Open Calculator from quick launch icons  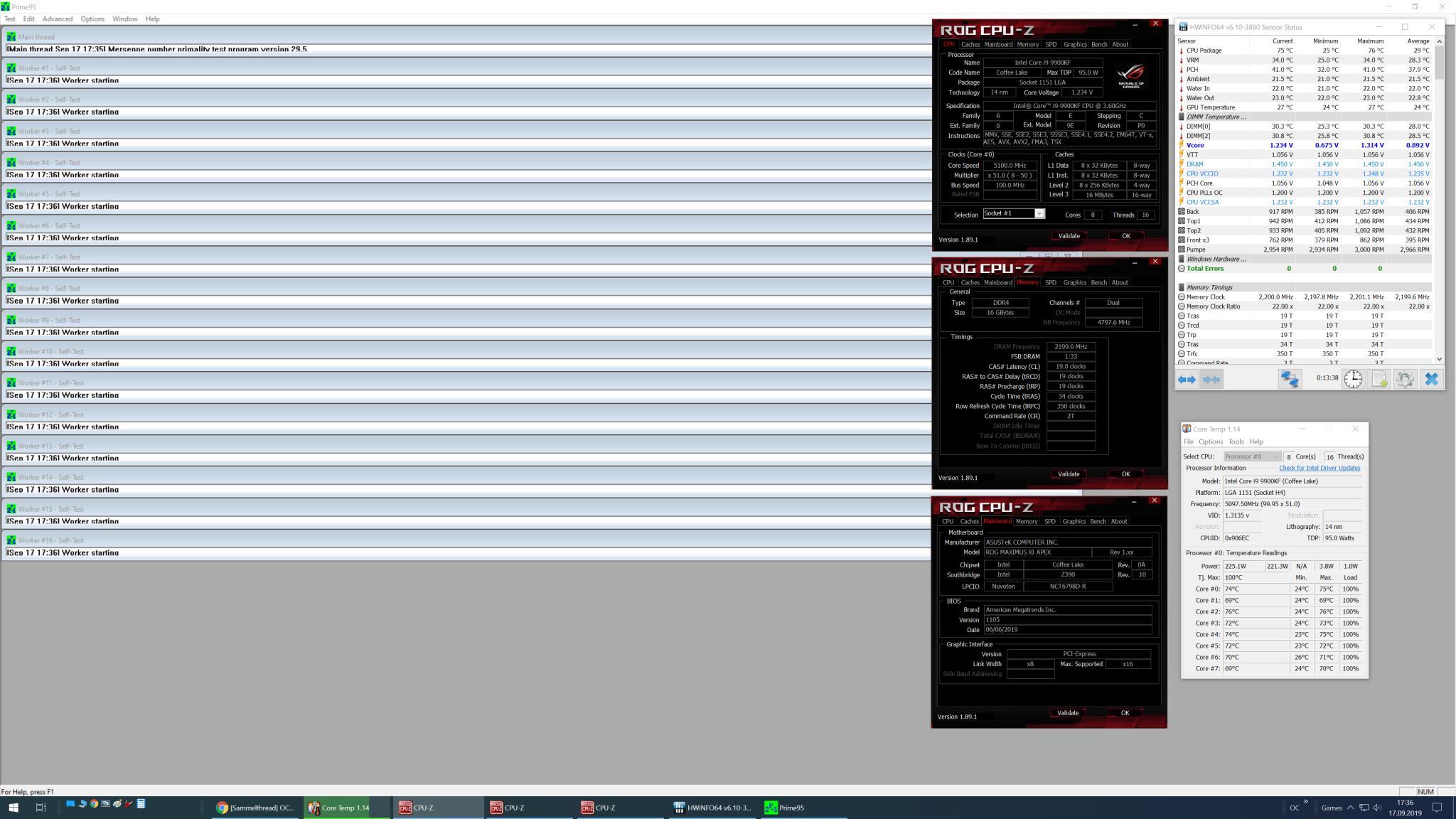[x=141, y=804]
